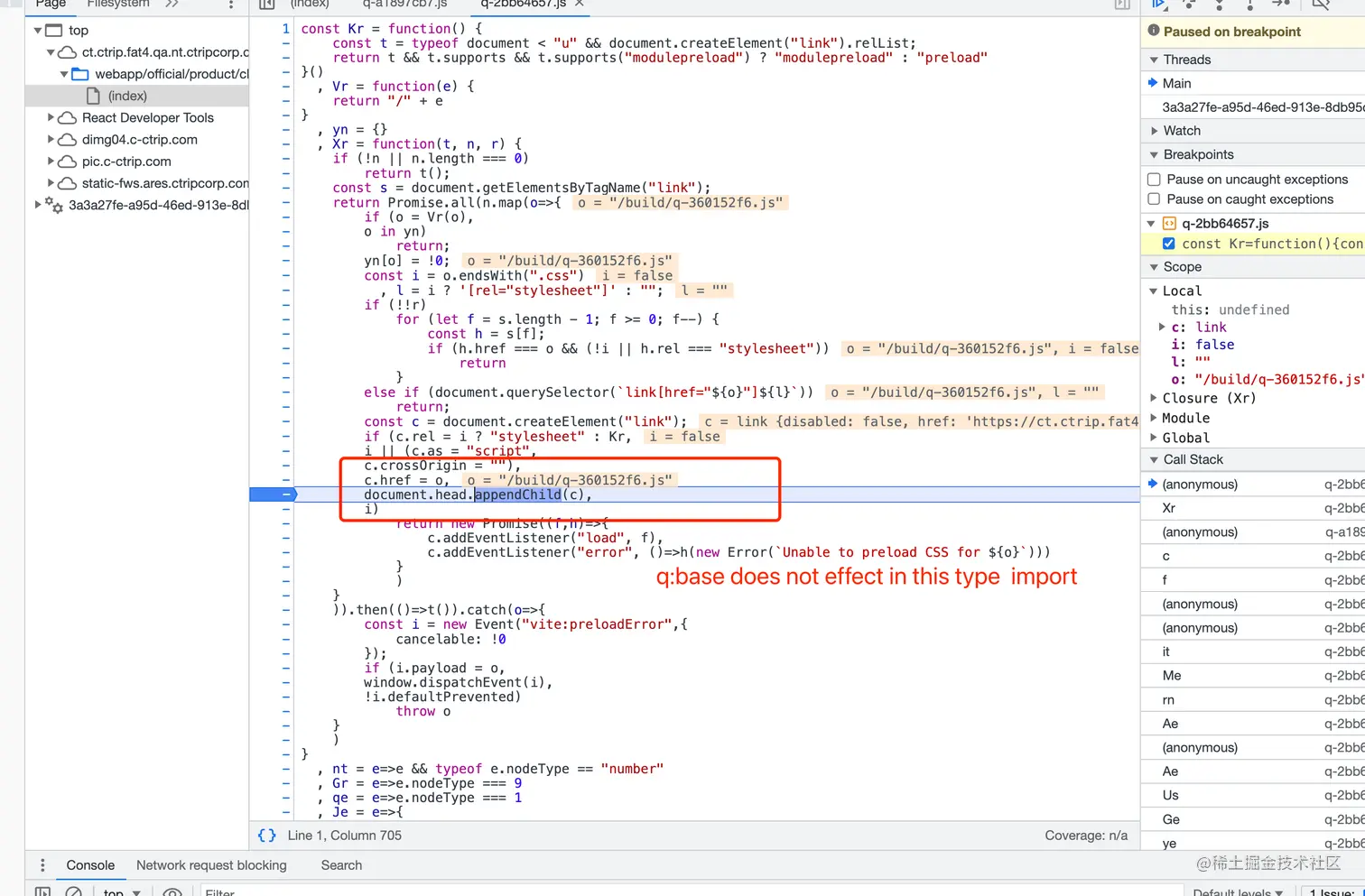This screenshot has width=1365, height=896.
Task: Resume script execution in debugger toolbar
Action: click(x=1160, y=5)
